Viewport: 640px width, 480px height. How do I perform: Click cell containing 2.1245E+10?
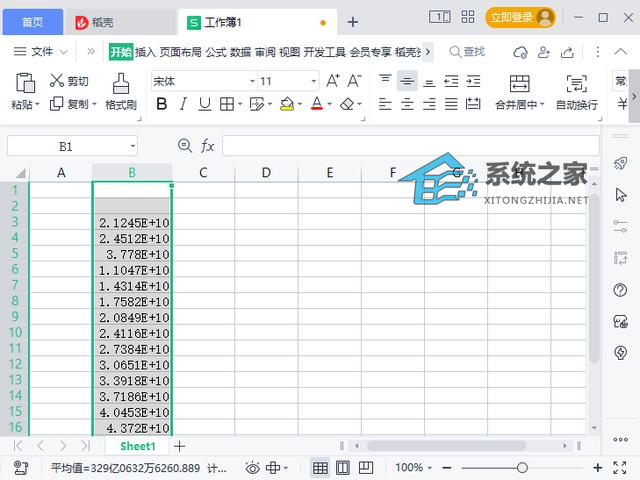132,222
